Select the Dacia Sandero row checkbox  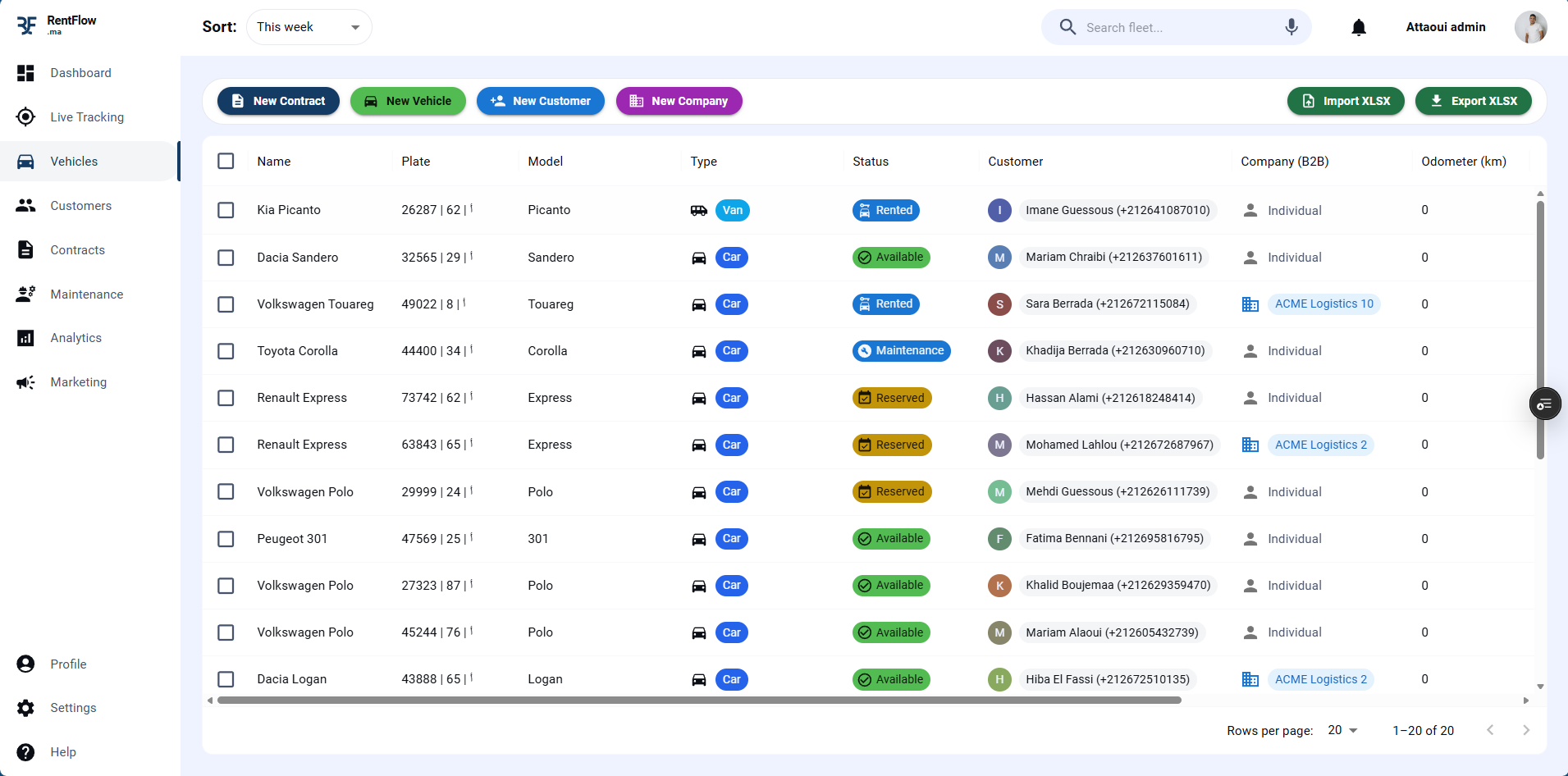click(226, 258)
